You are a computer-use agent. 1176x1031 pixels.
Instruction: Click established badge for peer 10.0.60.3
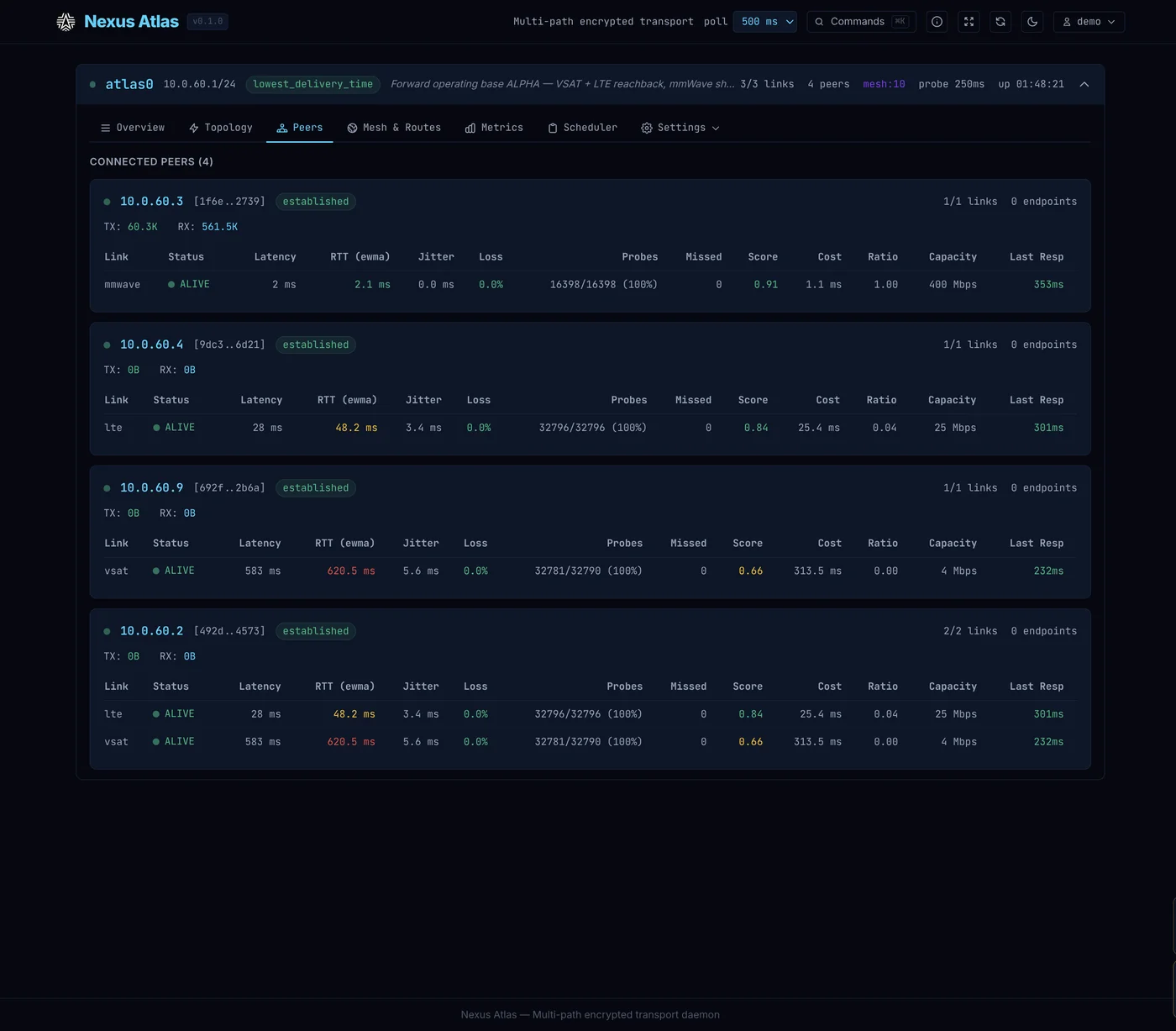tap(316, 202)
